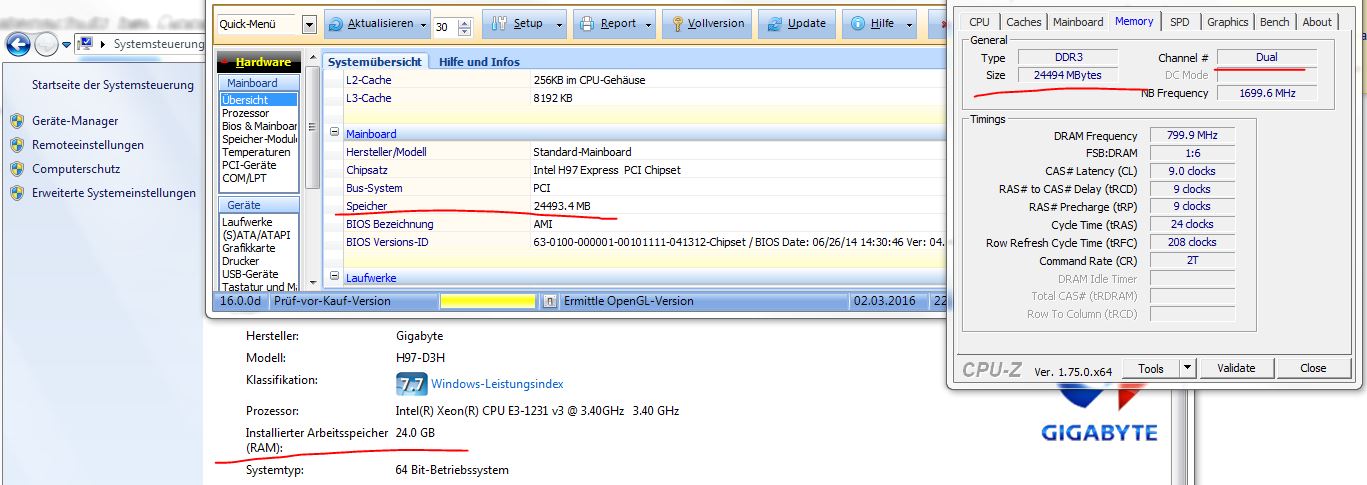
Task: Switch to About tab in CPU-Z
Action: click(x=1317, y=22)
